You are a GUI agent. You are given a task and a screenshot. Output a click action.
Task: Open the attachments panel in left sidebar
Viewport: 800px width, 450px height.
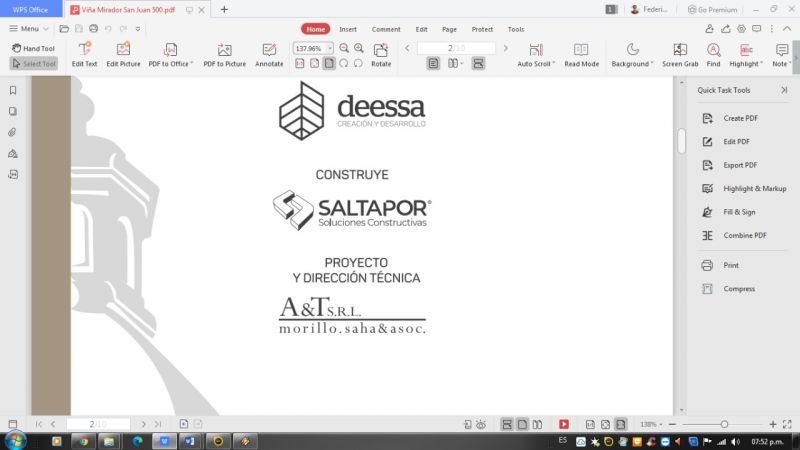pyautogui.click(x=13, y=132)
